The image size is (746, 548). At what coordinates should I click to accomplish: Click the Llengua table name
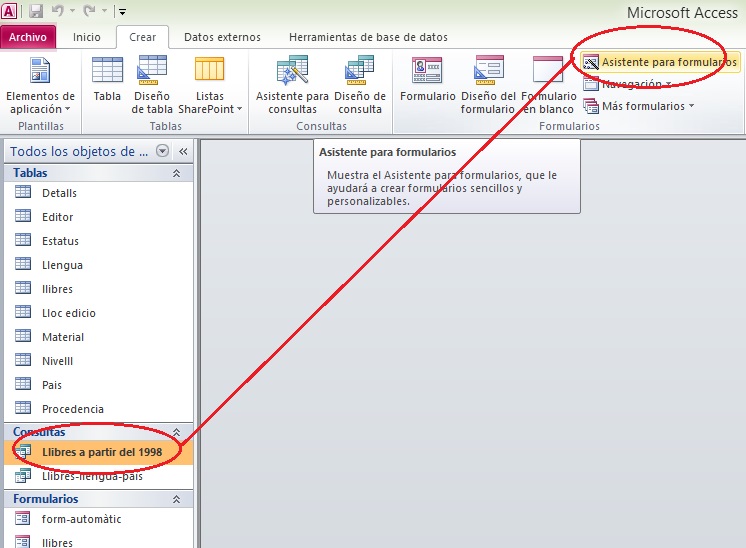coord(62,265)
